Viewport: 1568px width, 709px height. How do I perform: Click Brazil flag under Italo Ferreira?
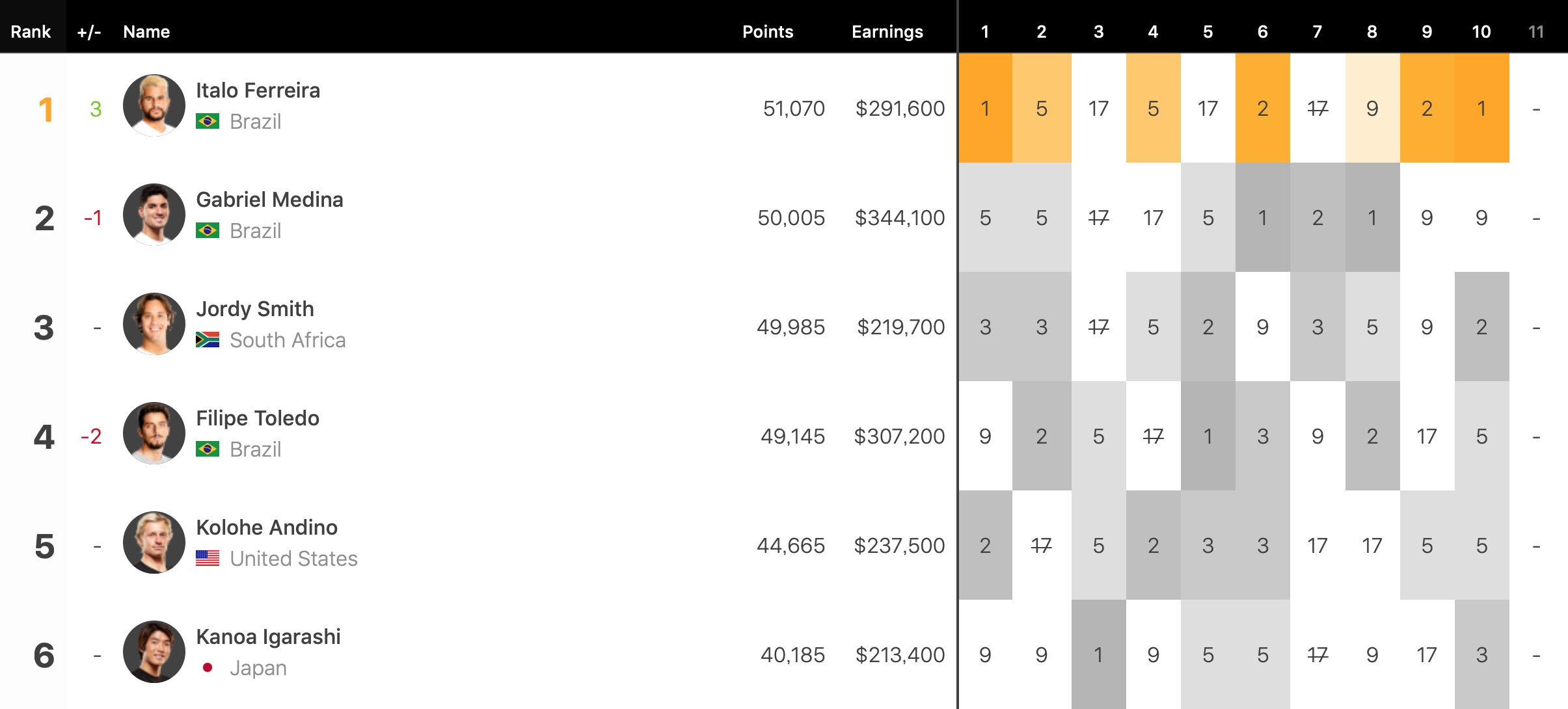[208, 122]
